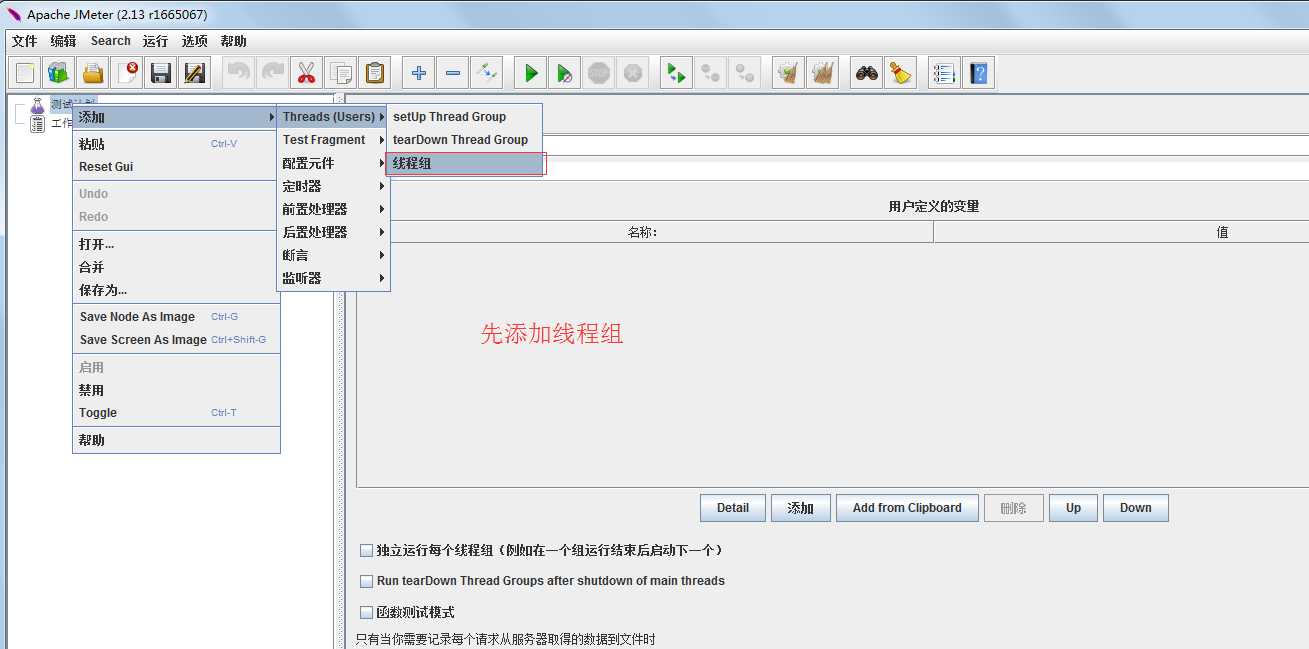Click the Add from Clipboard button
The height and width of the screenshot is (649, 1309).
pos(907,508)
